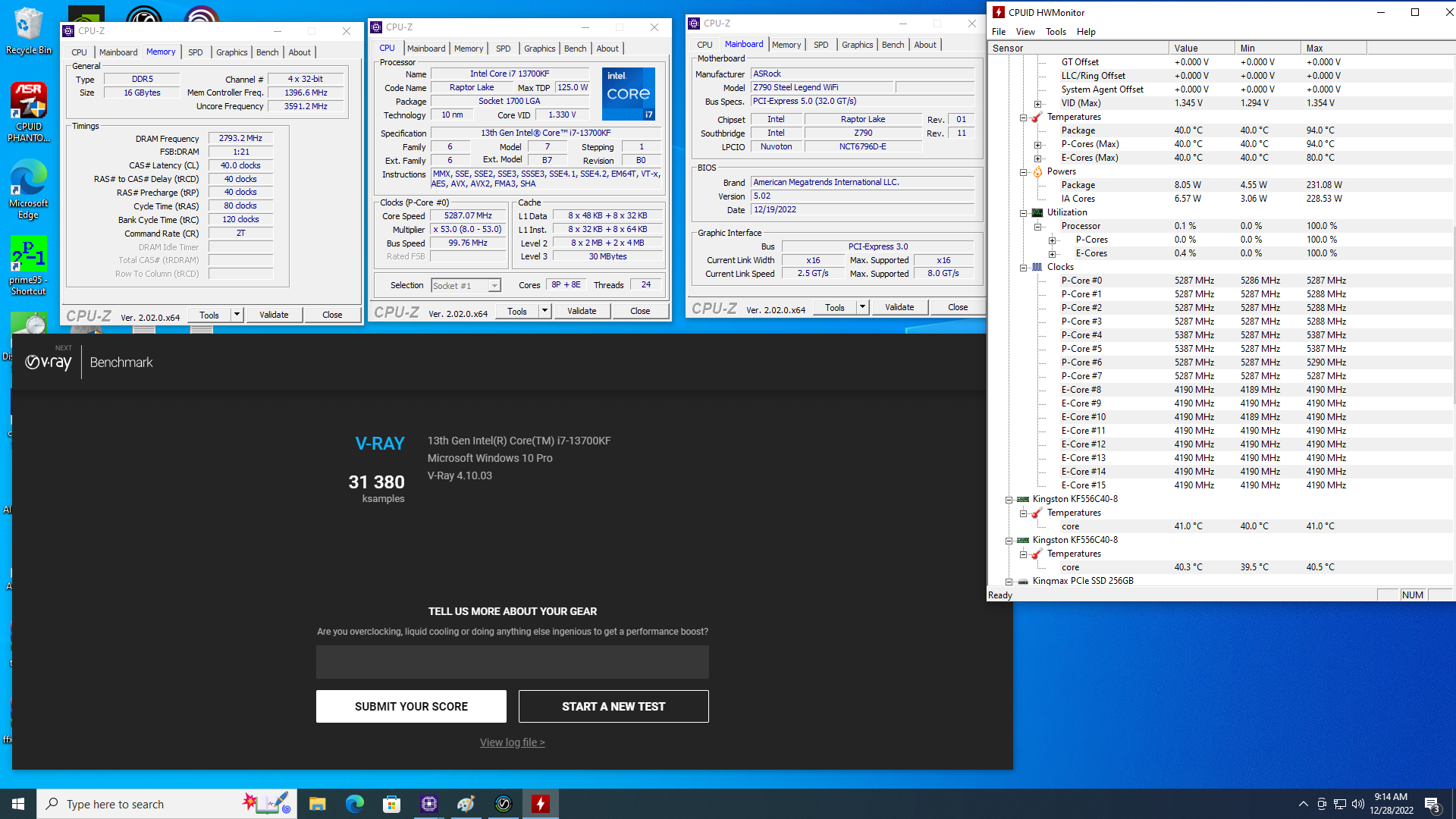1456x819 pixels.
Task: Expand the P-Cores utilization node
Action: (x=1052, y=240)
